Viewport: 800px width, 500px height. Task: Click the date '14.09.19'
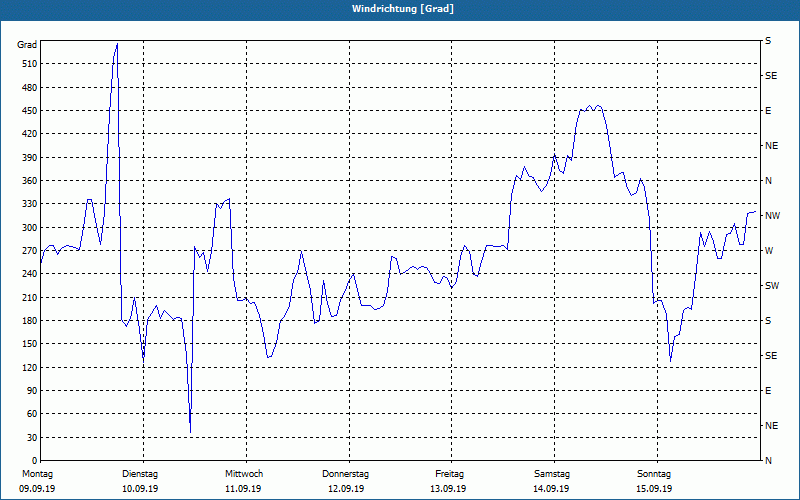tap(551, 489)
